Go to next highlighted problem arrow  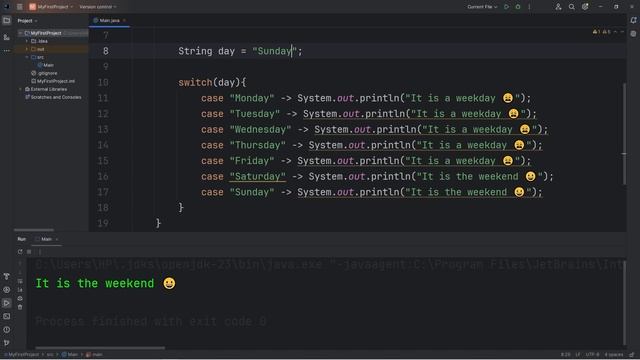[622, 32]
